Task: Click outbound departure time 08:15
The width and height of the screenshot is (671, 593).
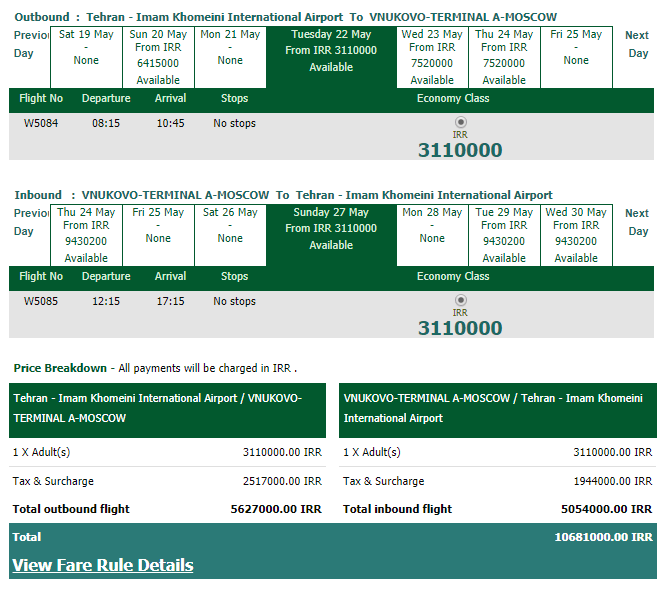Action: (106, 123)
